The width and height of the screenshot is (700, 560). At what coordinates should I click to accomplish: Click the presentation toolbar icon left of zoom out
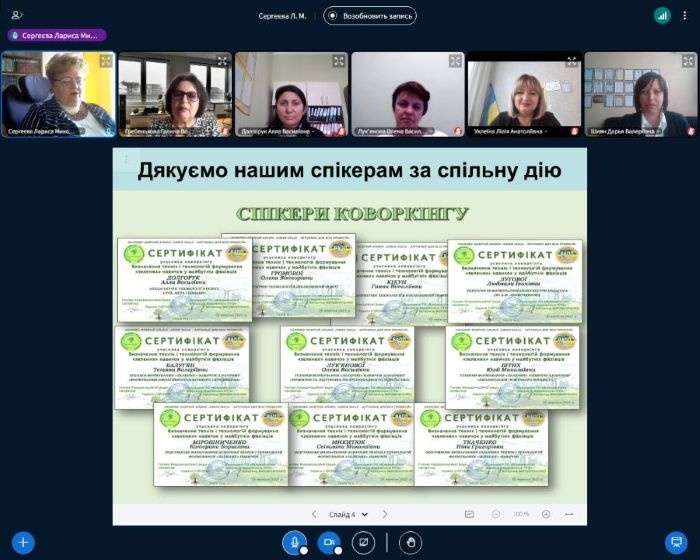click(468, 514)
